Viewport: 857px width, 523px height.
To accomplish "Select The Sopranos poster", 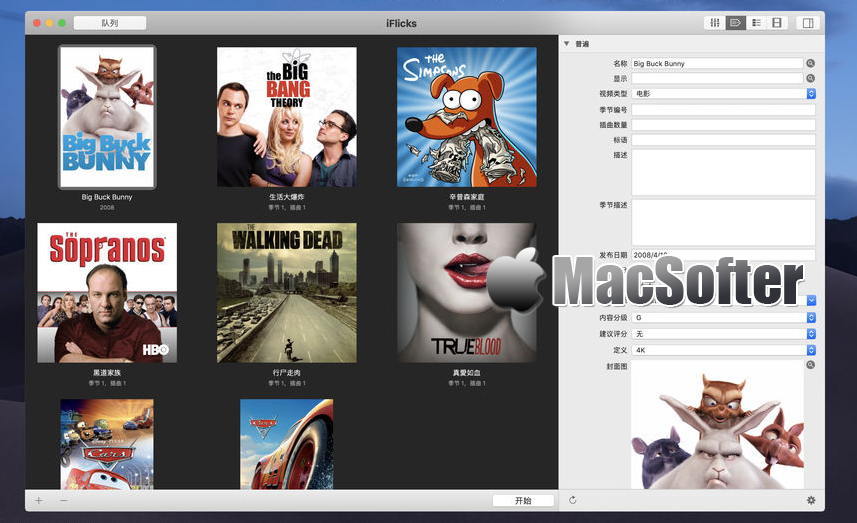I will click(x=107, y=293).
